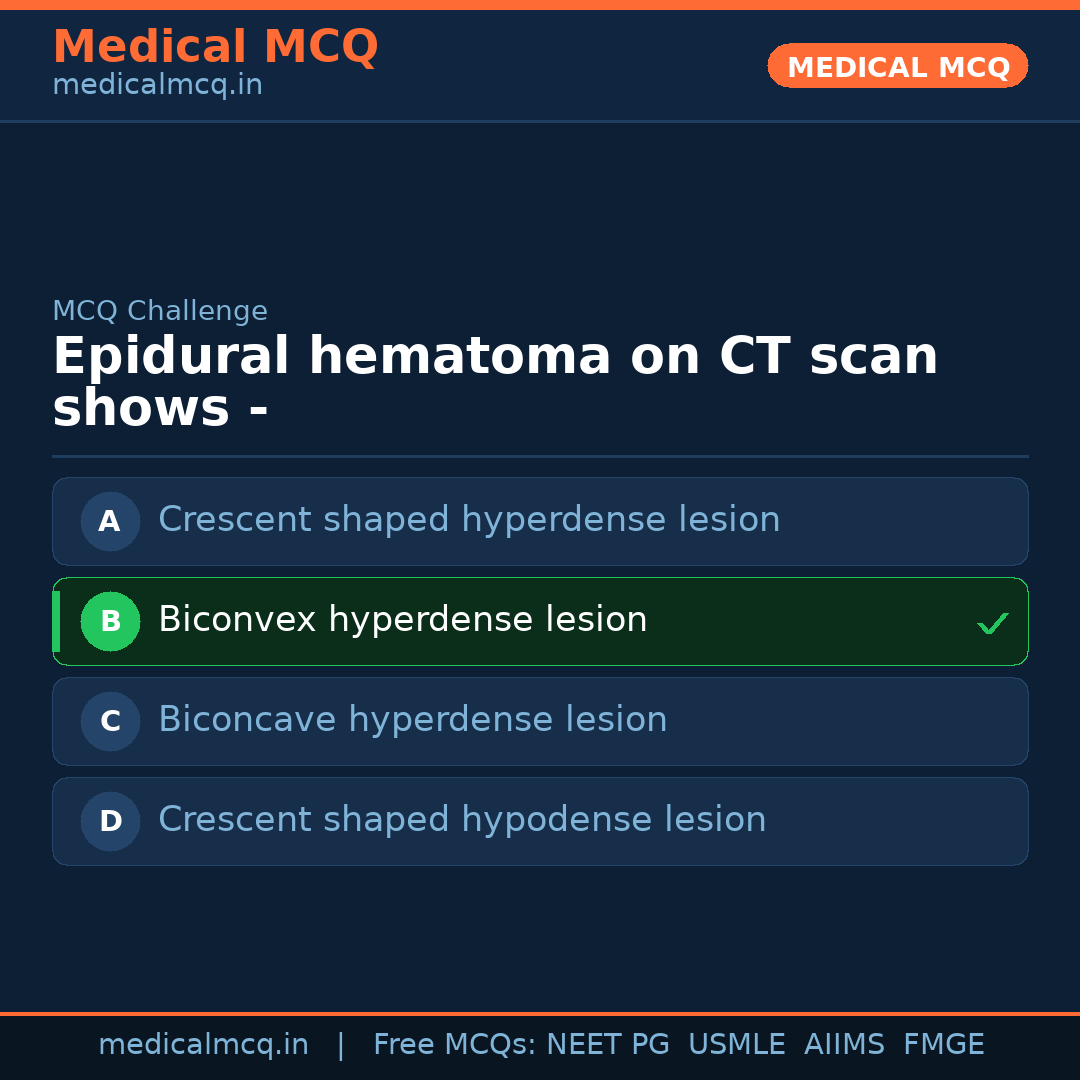Click the 'MCQ Challenge' label above the question

pos(160,311)
